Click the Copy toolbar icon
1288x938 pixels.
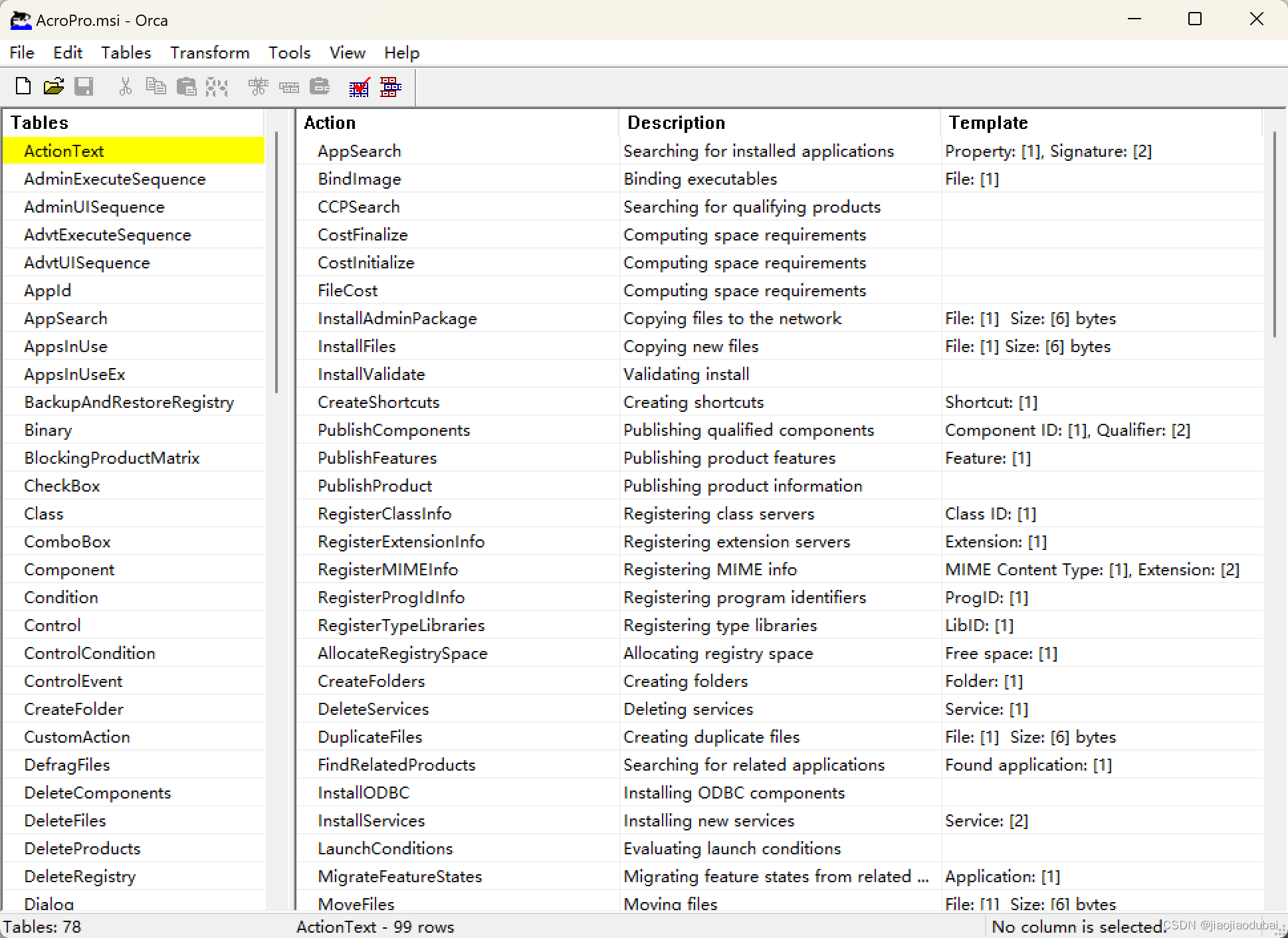[x=156, y=86]
